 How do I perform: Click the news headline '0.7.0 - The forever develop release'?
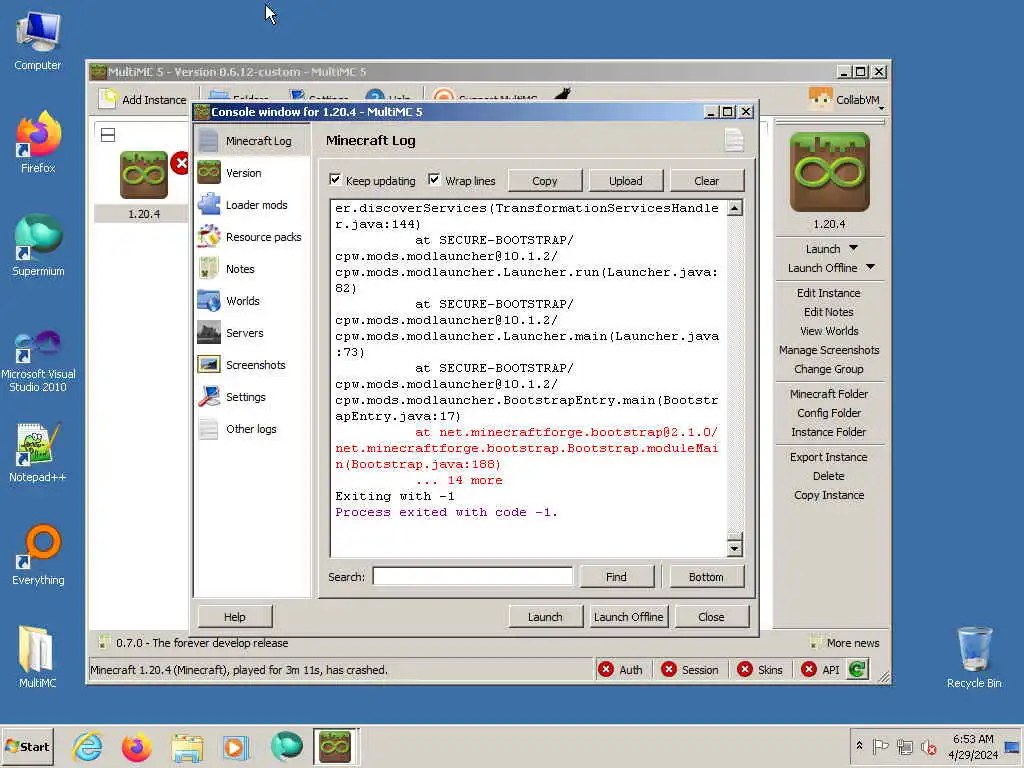202,643
